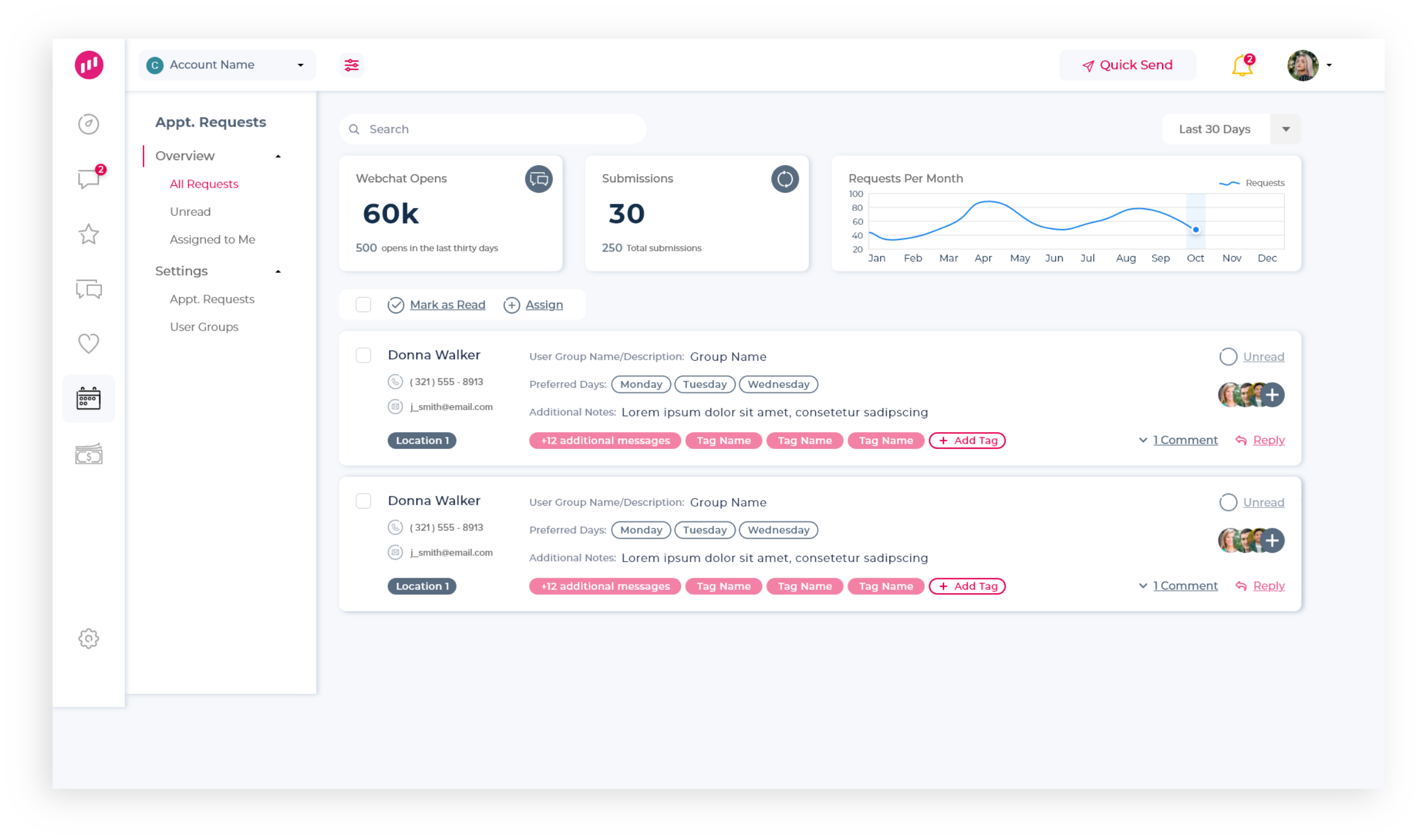This screenshot has width=1421, height=840.
Task: Open 1 Comment on the second request
Action: point(1185,585)
